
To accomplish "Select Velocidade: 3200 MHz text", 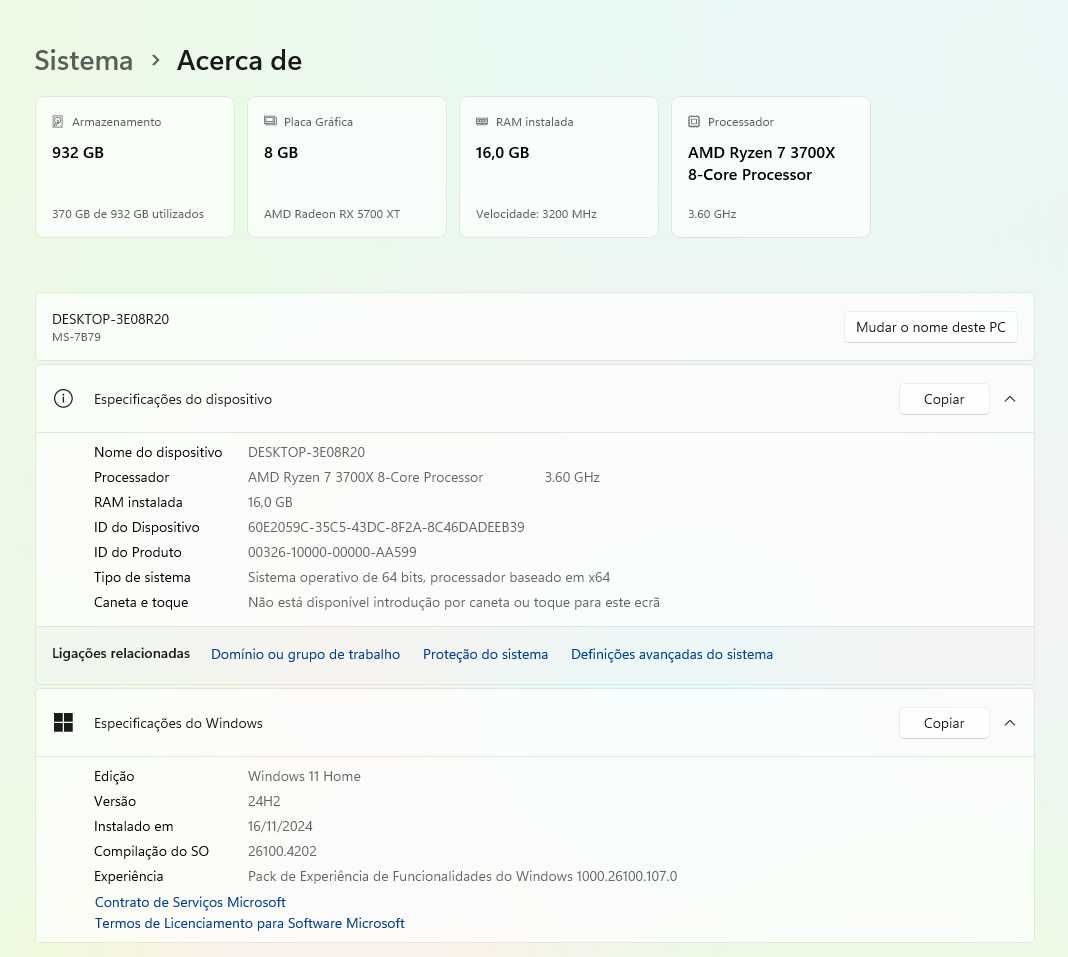I will click(x=536, y=214).
